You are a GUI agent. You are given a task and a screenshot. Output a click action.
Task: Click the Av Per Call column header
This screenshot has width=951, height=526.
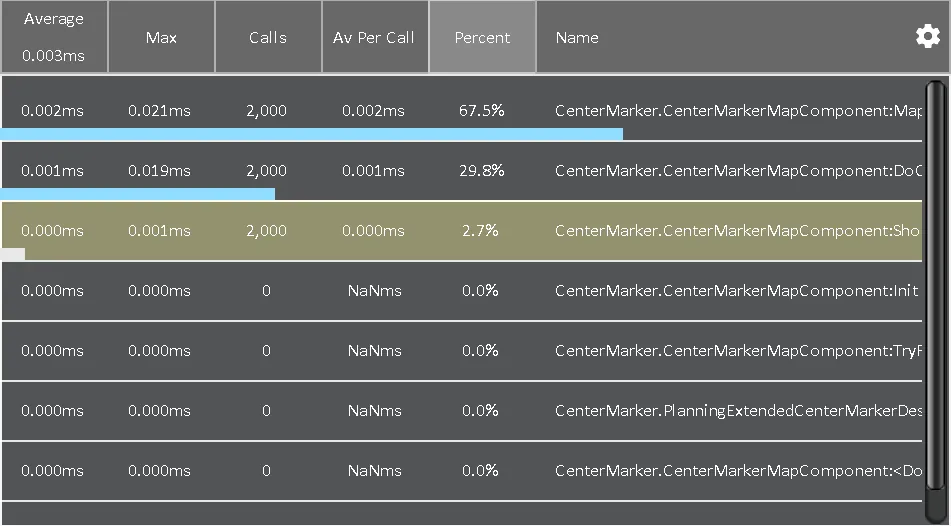374,37
